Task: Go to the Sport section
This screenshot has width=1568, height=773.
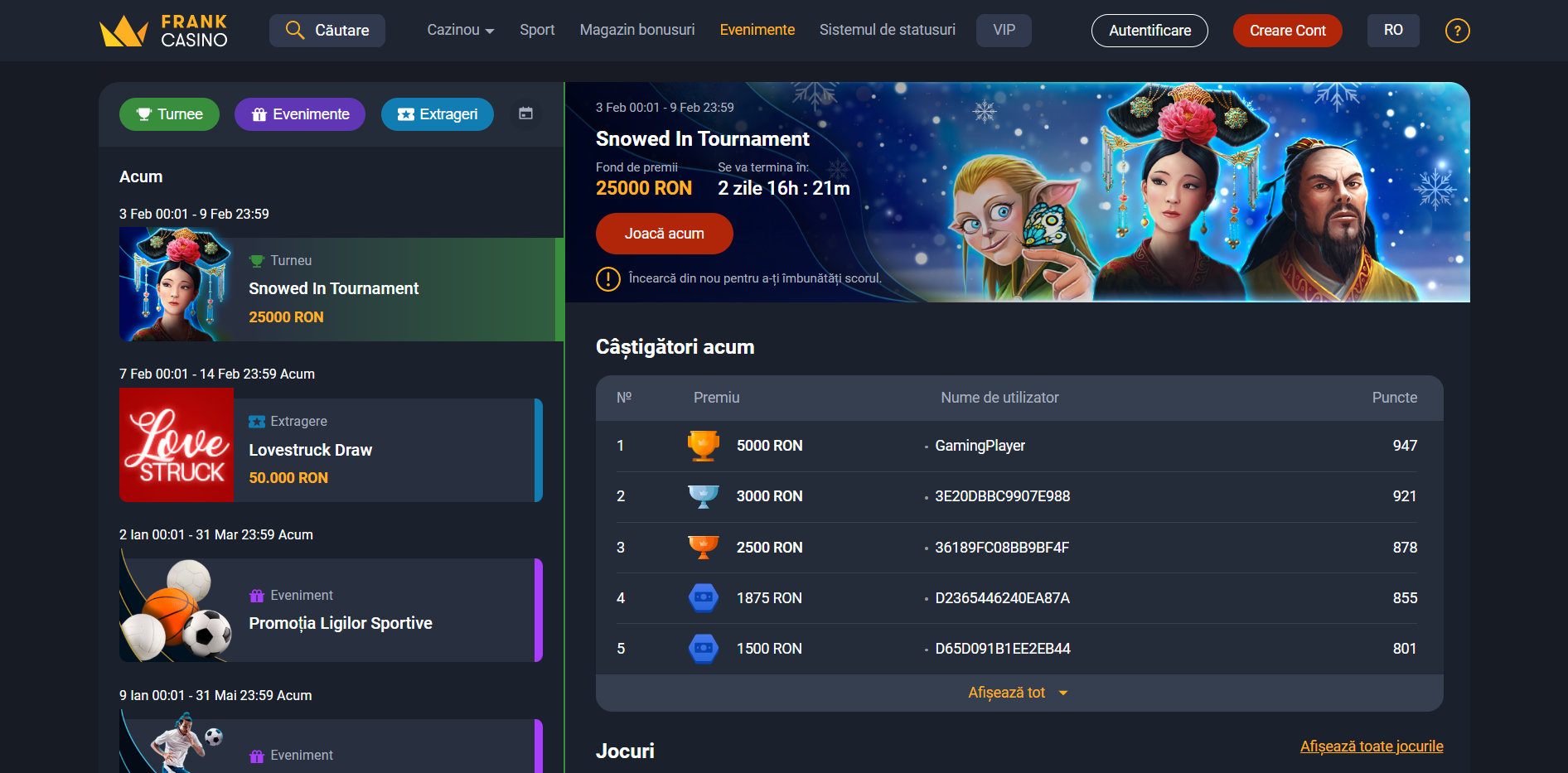Action: tap(537, 31)
